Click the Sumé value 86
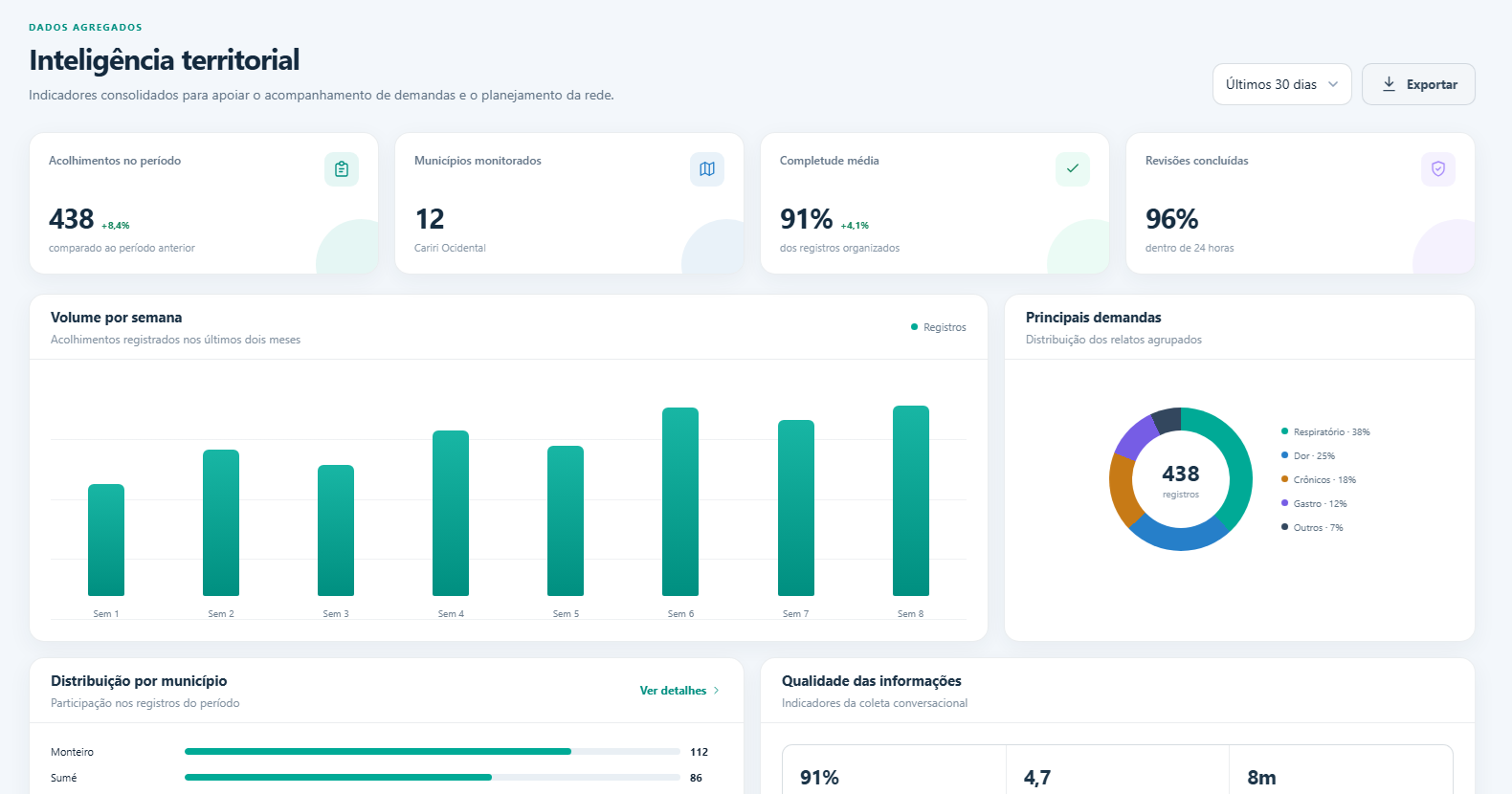1512x794 pixels. (x=697, y=778)
